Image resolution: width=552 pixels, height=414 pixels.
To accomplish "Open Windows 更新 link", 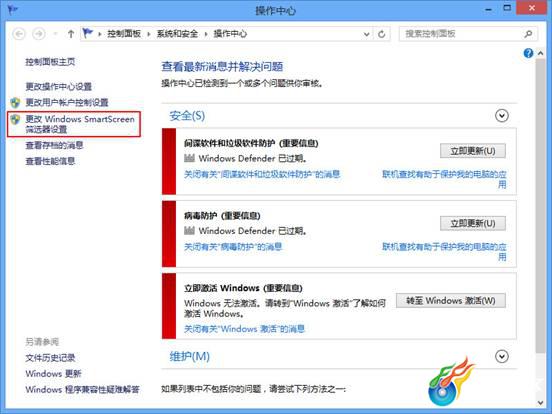I will click(53, 374).
